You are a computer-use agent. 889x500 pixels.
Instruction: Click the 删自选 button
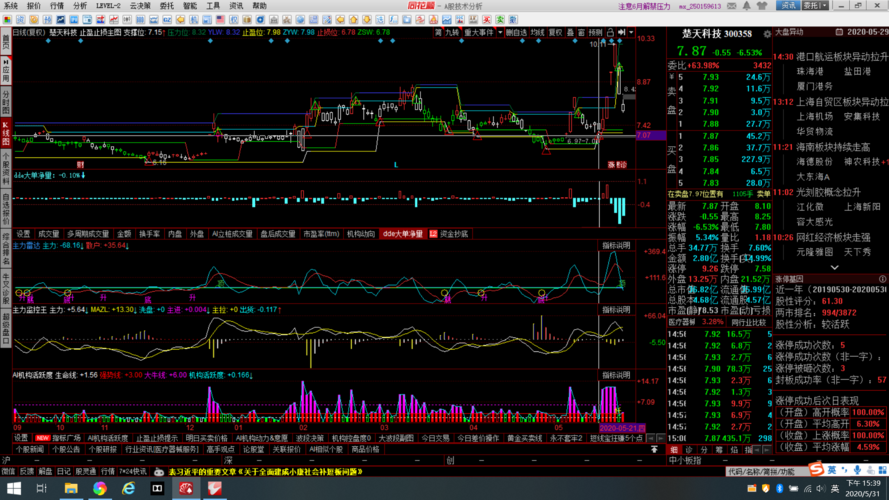[516, 32]
